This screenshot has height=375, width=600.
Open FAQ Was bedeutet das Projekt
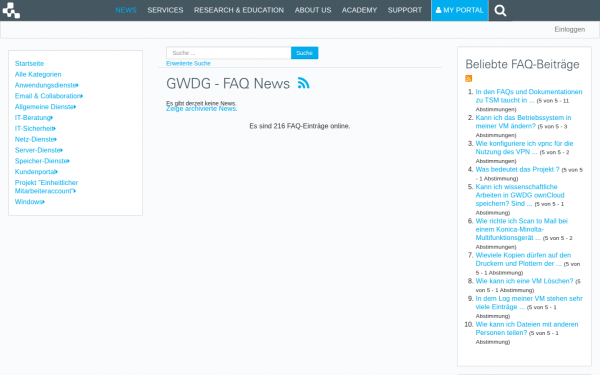point(517,169)
